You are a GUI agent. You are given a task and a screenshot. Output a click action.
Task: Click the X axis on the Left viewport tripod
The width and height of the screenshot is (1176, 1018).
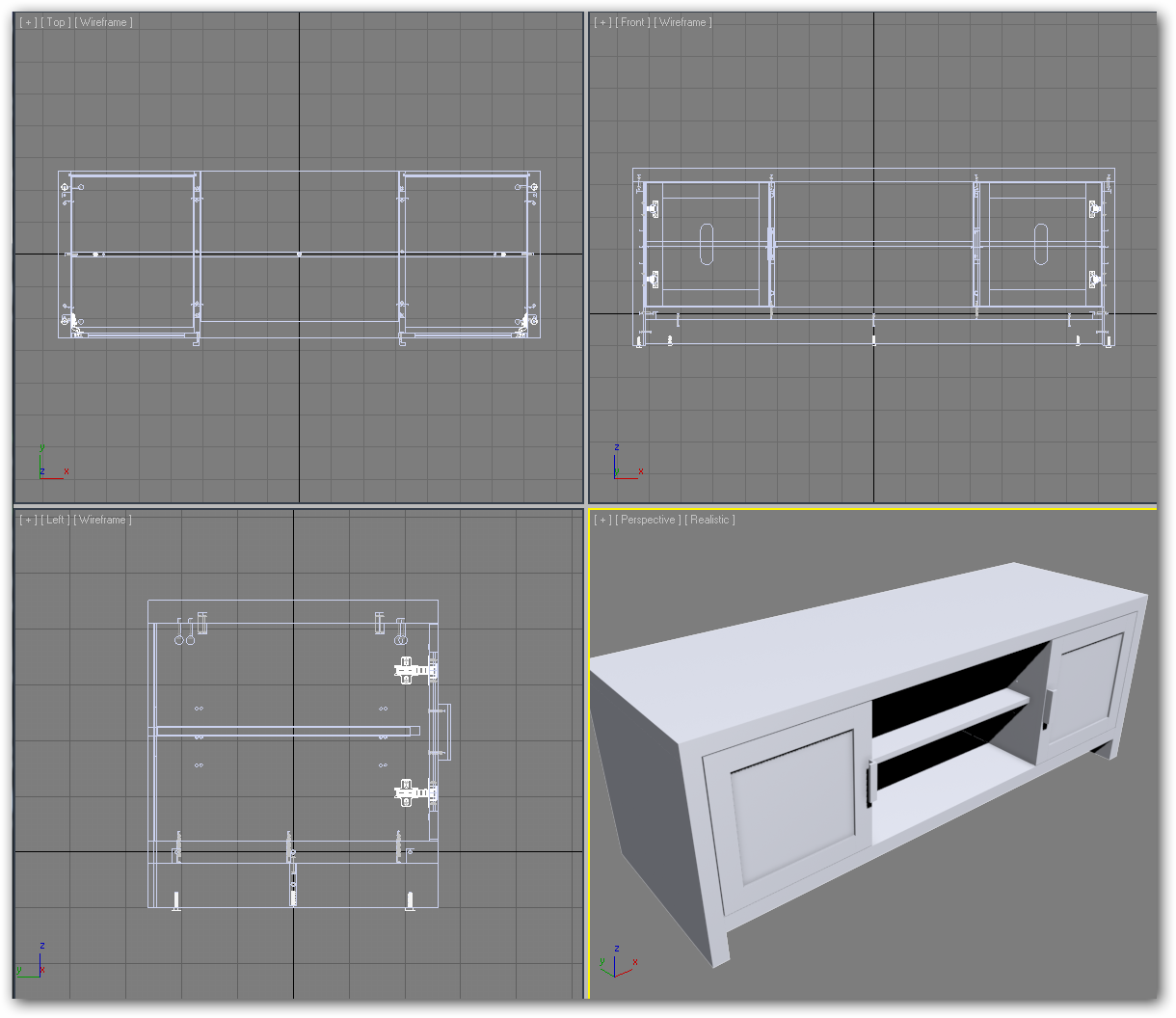coord(42,970)
